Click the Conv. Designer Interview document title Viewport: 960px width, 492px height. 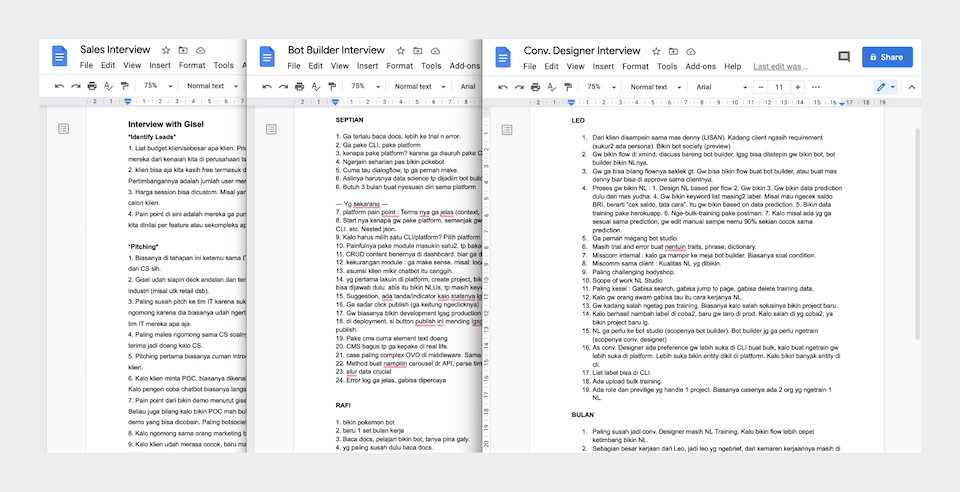click(x=582, y=51)
